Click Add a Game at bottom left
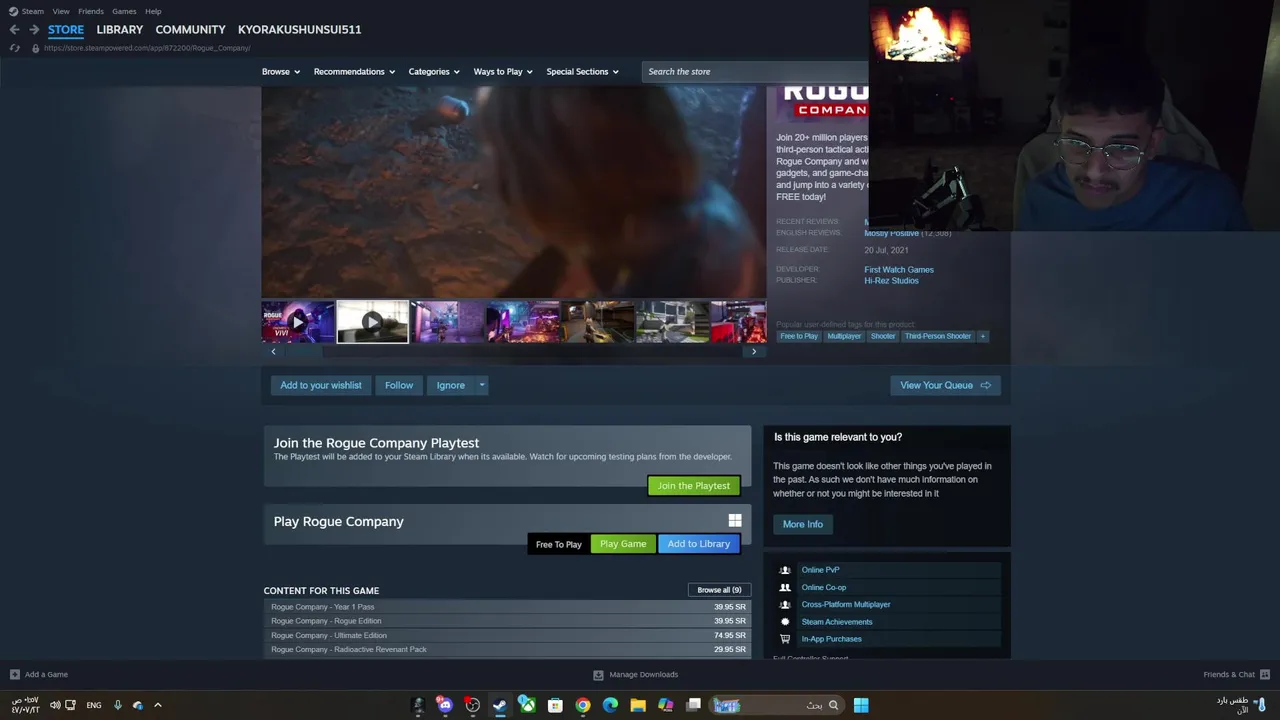The height and width of the screenshot is (720, 1280). tap(39, 675)
